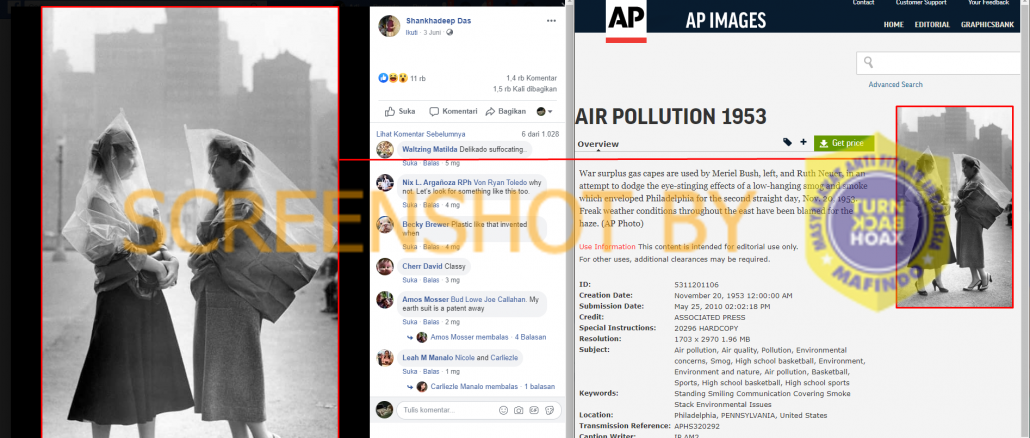Click the plus icon beside Get price
This screenshot has width=1030, height=438.
pos(803,142)
